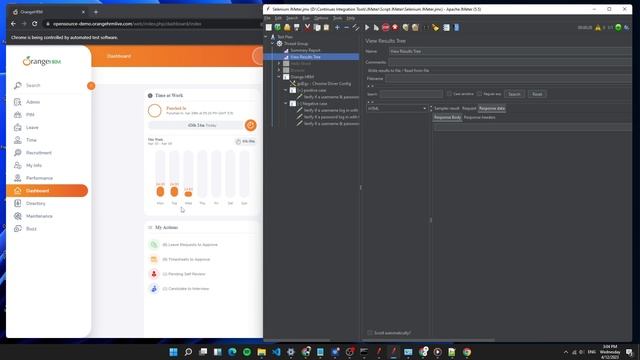Click the orange punch out clock button
The image size is (640, 360).
[251, 125]
